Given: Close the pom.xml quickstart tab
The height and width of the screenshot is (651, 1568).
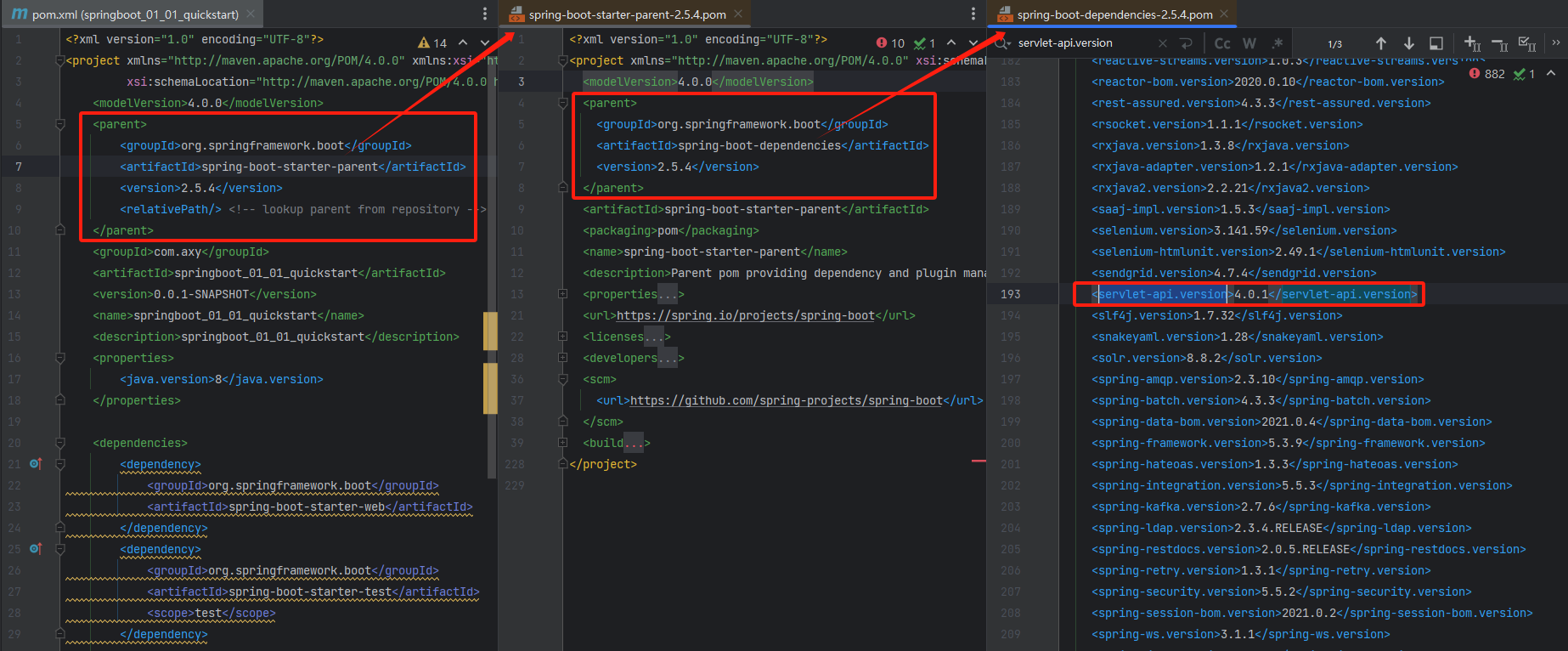Looking at the screenshot, I should pyautogui.click(x=251, y=14).
